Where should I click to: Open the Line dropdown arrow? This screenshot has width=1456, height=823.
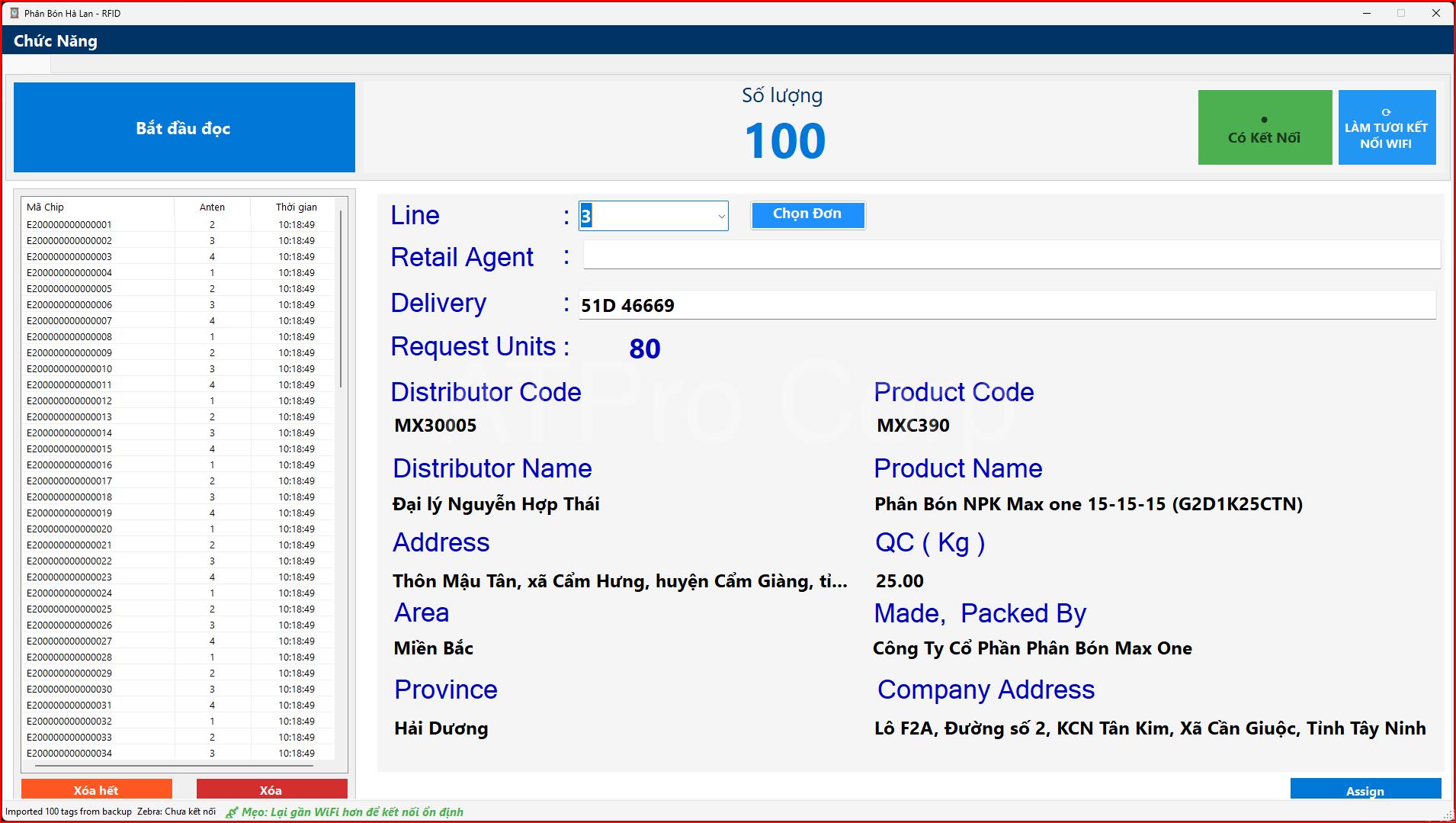click(720, 217)
